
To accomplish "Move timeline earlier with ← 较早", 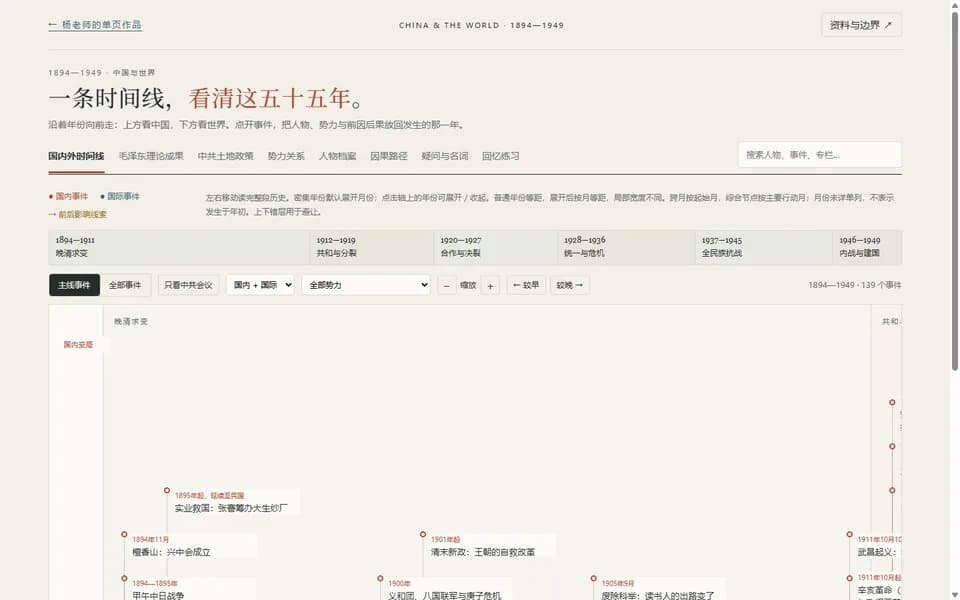I will pyautogui.click(x=526, y=285).
